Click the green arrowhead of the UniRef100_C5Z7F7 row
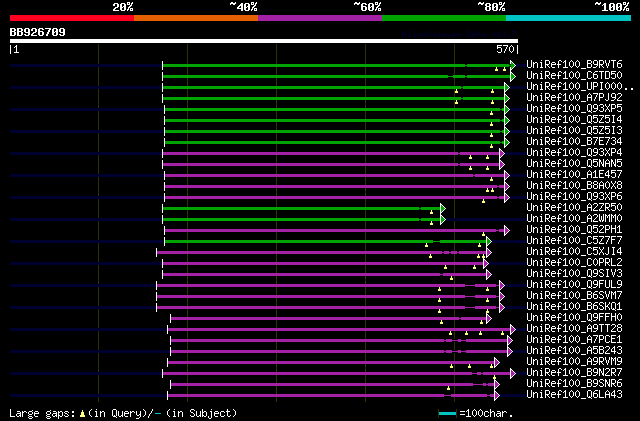Image resolution: width=640 pixels, height=421 pixels. click(x=489, y=242)
